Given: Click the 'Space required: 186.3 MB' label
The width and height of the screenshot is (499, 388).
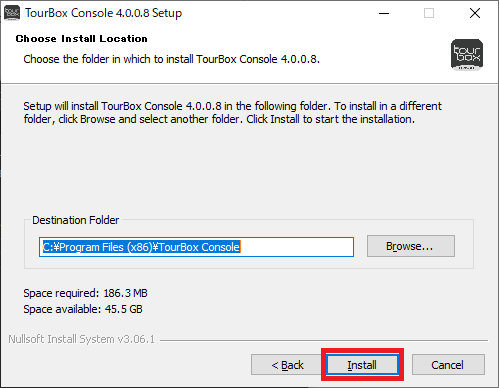Looking at the screenshot, I should point(85,293).
